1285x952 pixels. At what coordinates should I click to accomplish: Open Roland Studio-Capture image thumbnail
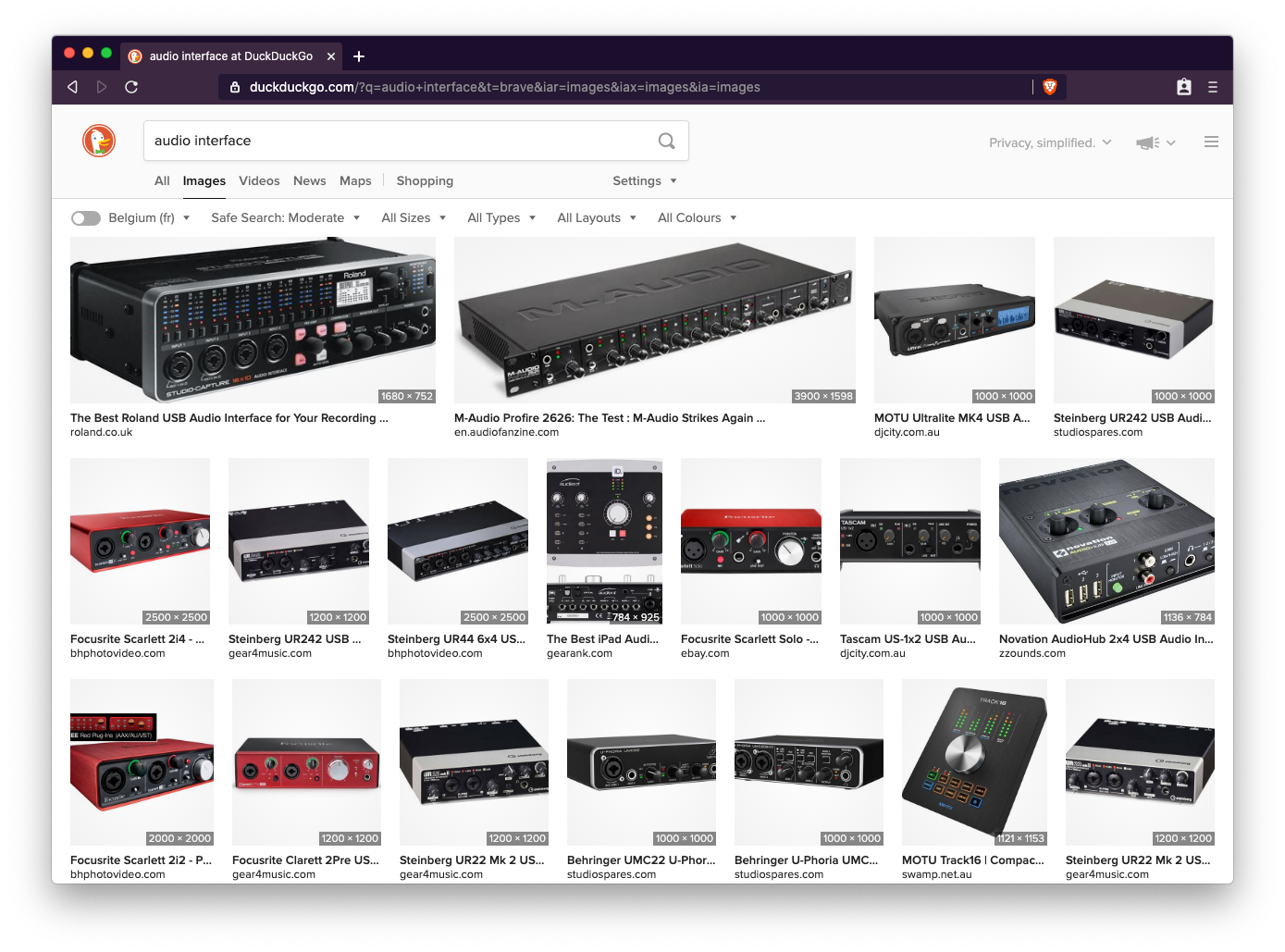(x=253, y=320)
